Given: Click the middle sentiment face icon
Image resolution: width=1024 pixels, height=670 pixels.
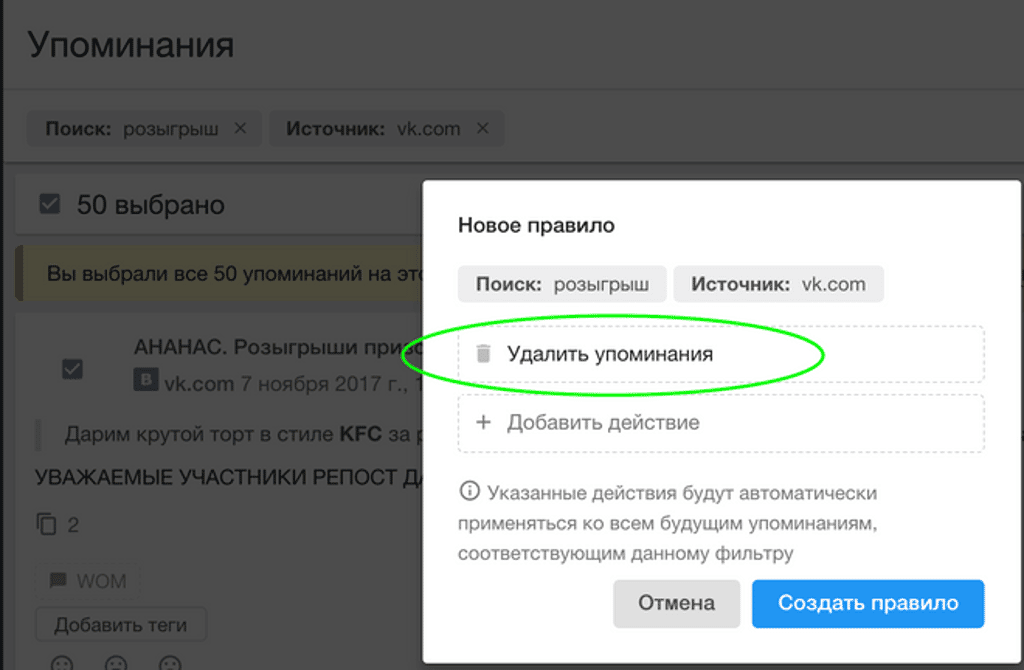Looking at the screenshot, I should tap(116, 663).
